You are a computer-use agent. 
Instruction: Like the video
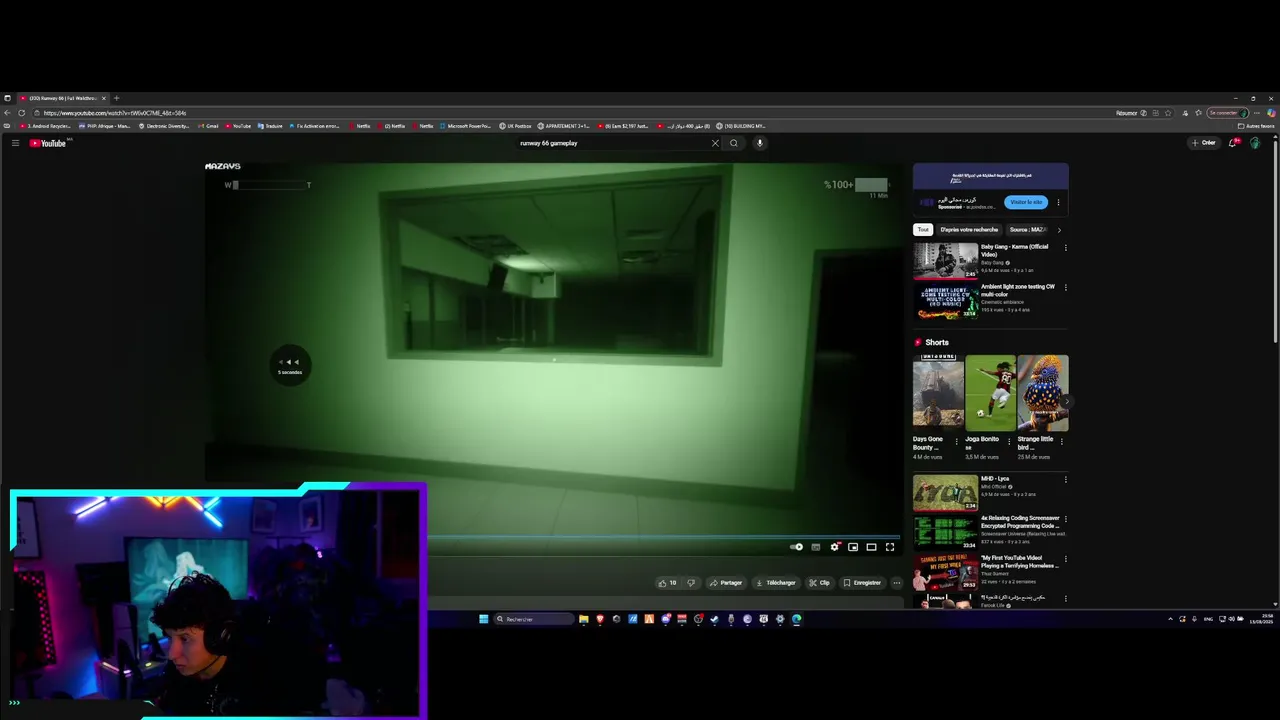pos(667,583)
